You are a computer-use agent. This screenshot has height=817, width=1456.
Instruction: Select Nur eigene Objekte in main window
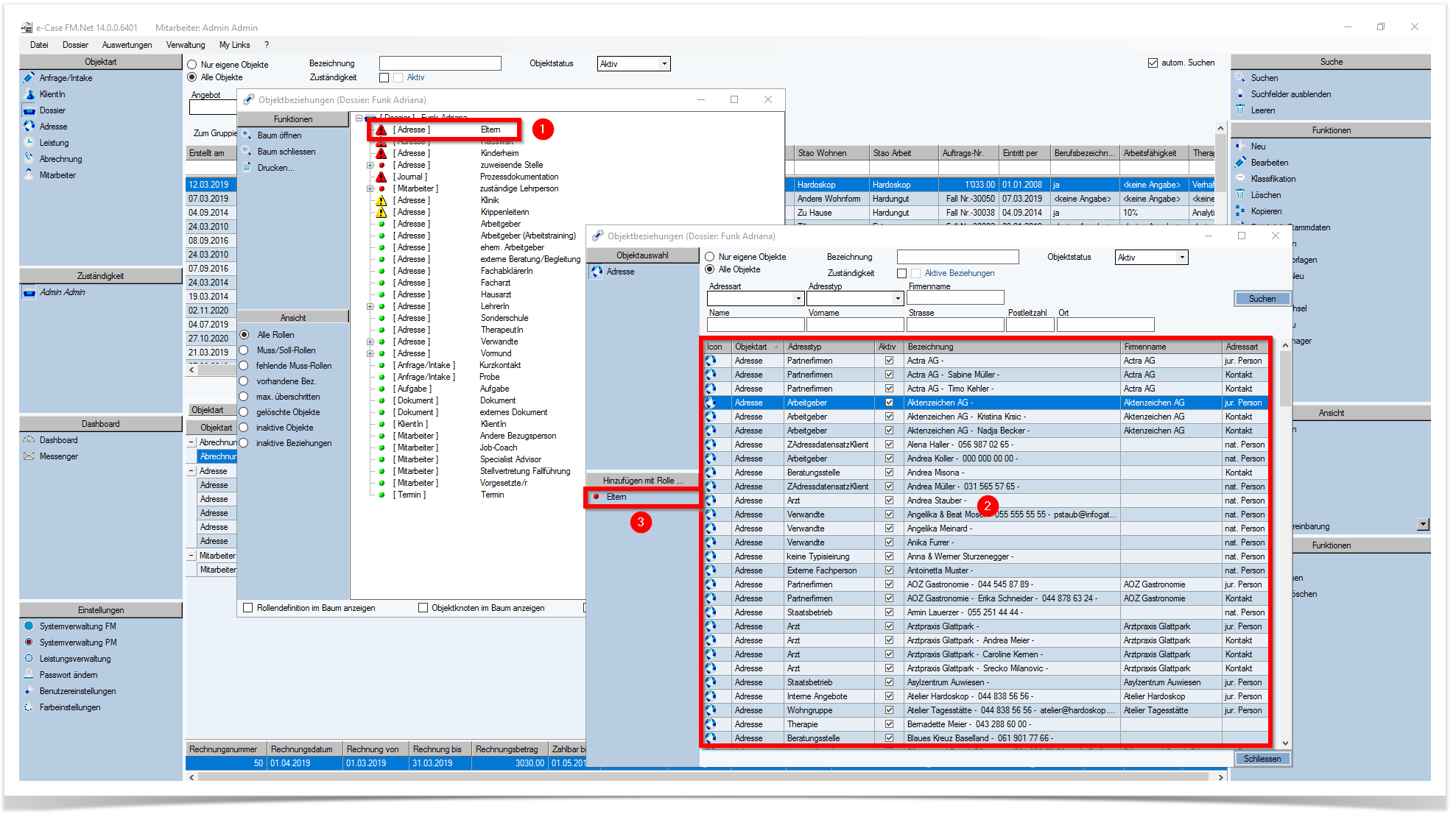click(x=192, y=65)
